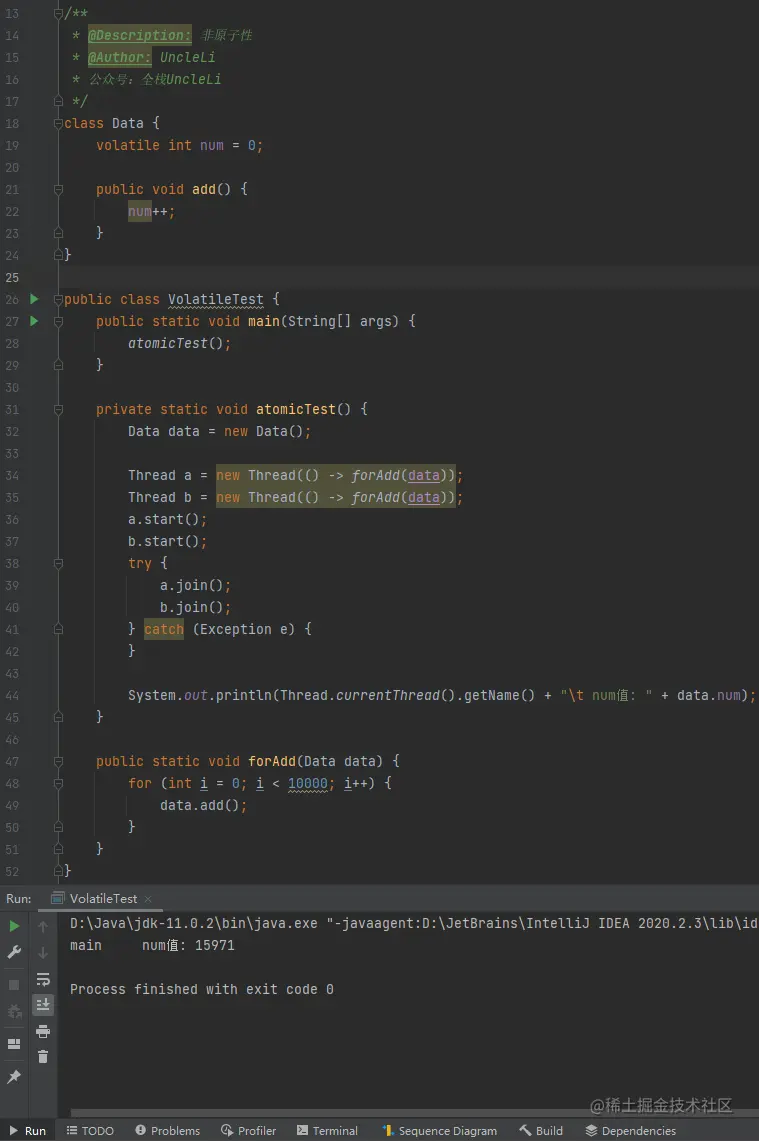This screenshot has width=759, height=1141.
Task: Rerun VolatileTest with green play button
Action: 14,926
